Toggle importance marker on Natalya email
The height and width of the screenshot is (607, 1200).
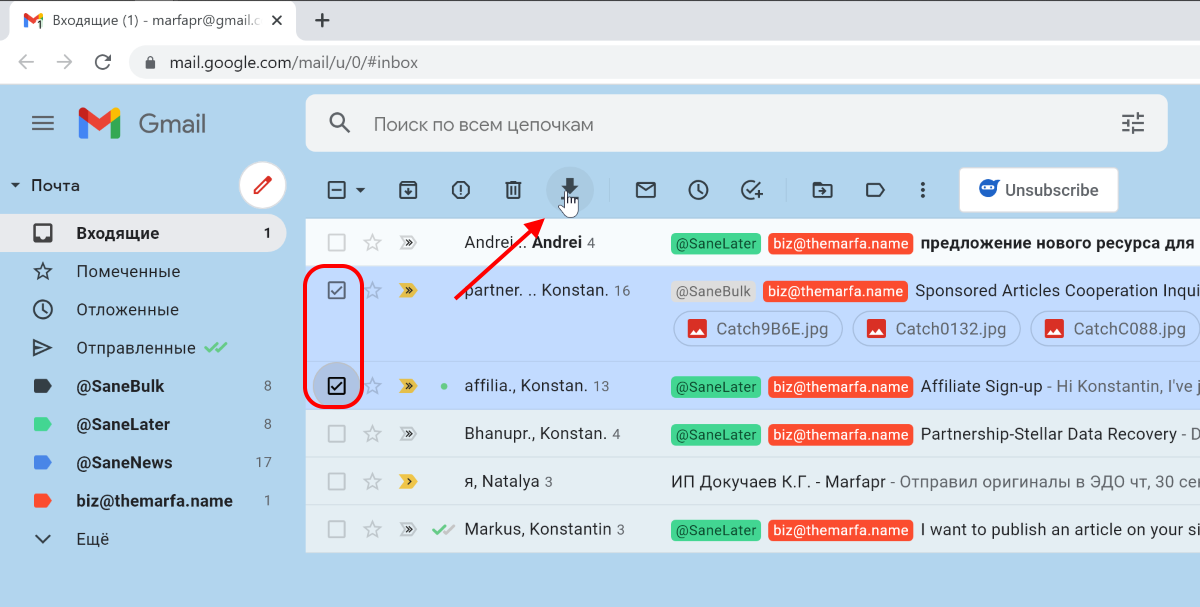click(x=408, y=482)
